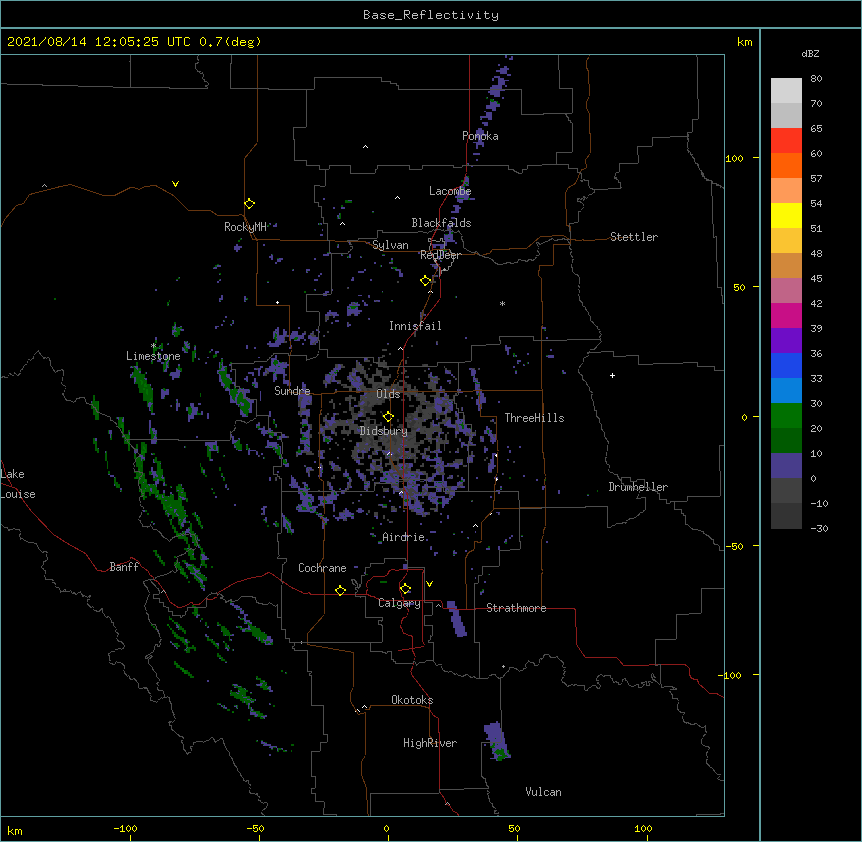Click the Calgary city label
This screenshot has width=862, height=842.
click(399, 603)
